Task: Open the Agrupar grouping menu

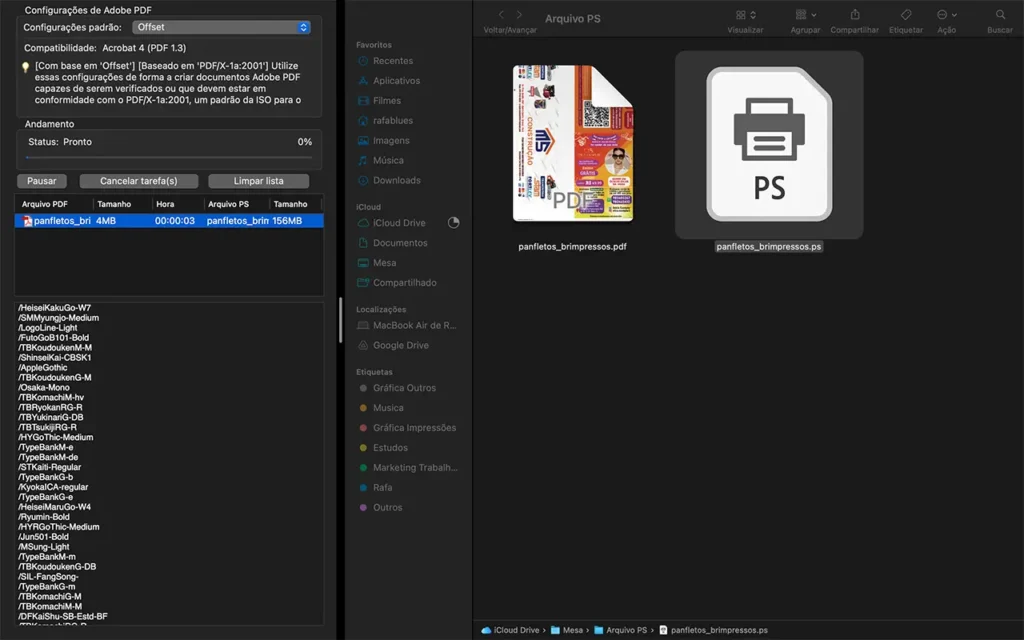Action: [805, 14]
